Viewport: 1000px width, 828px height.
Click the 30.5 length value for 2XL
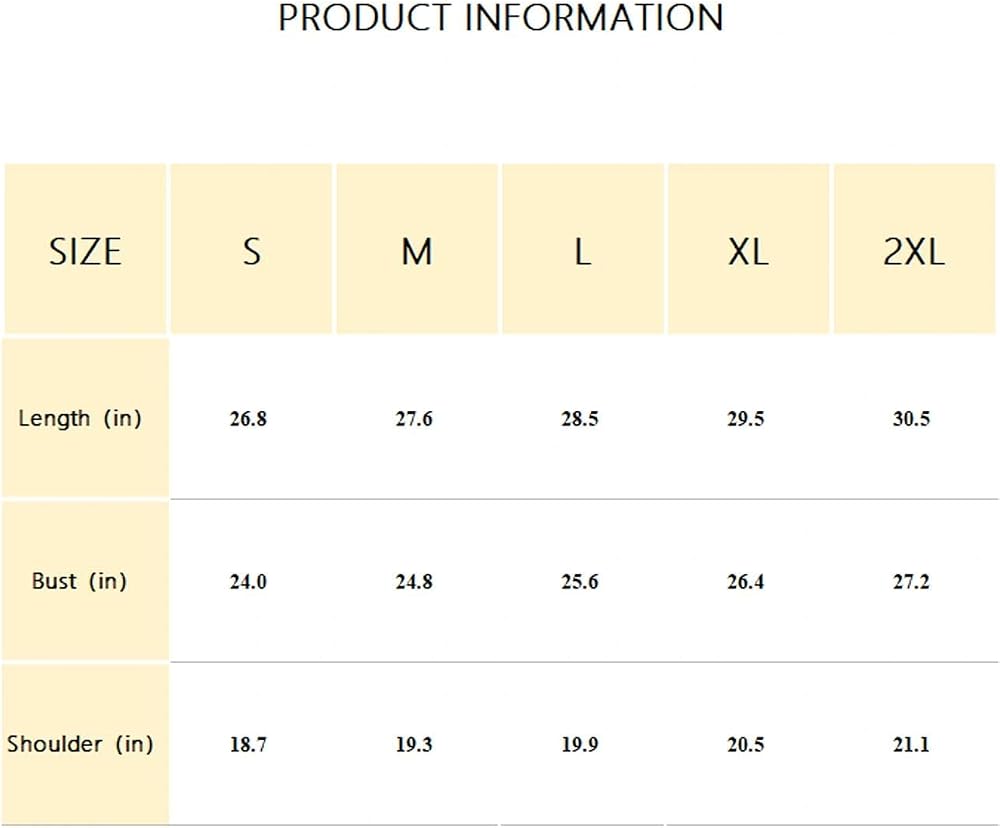coord(911,419)
